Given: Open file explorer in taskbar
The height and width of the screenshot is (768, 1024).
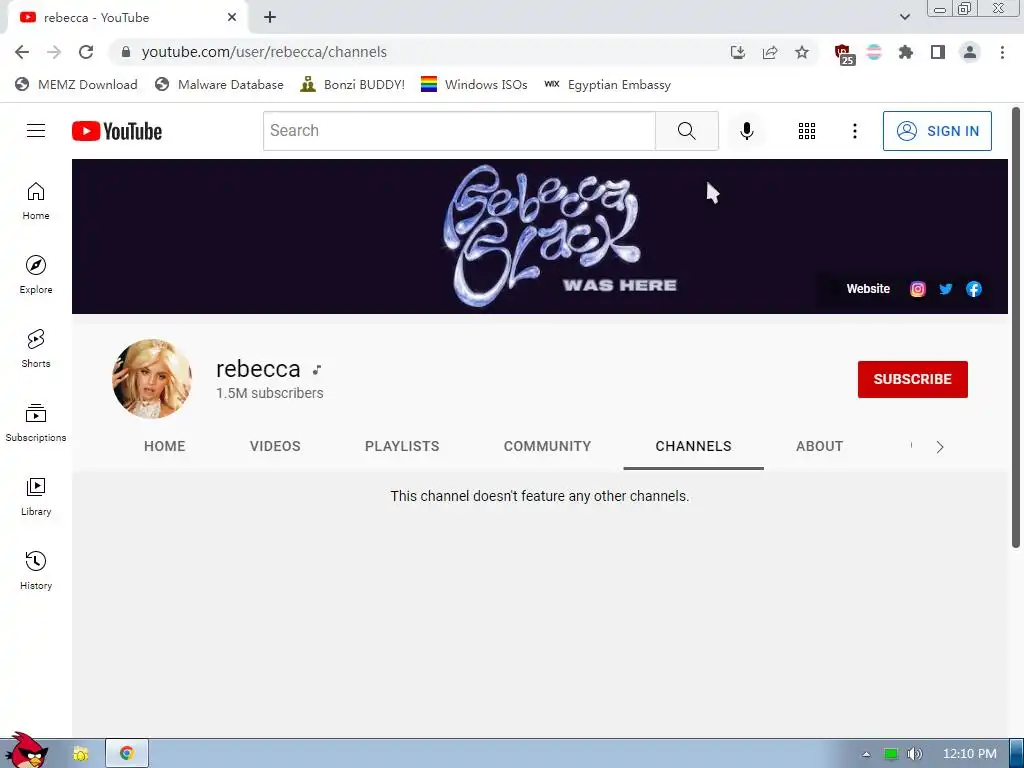Looking at the screenshot, I should coord(80,754).
